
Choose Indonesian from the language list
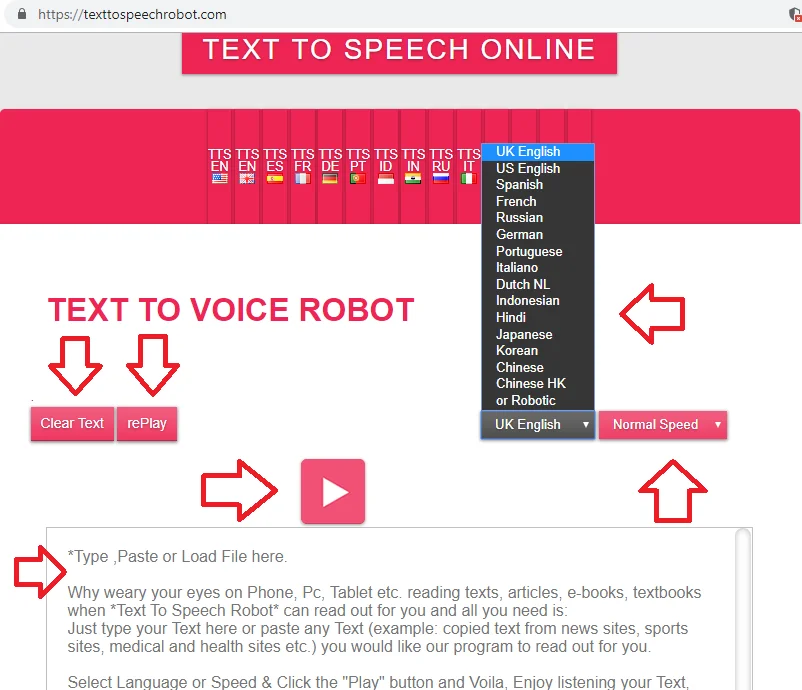(x=538, y=301)
